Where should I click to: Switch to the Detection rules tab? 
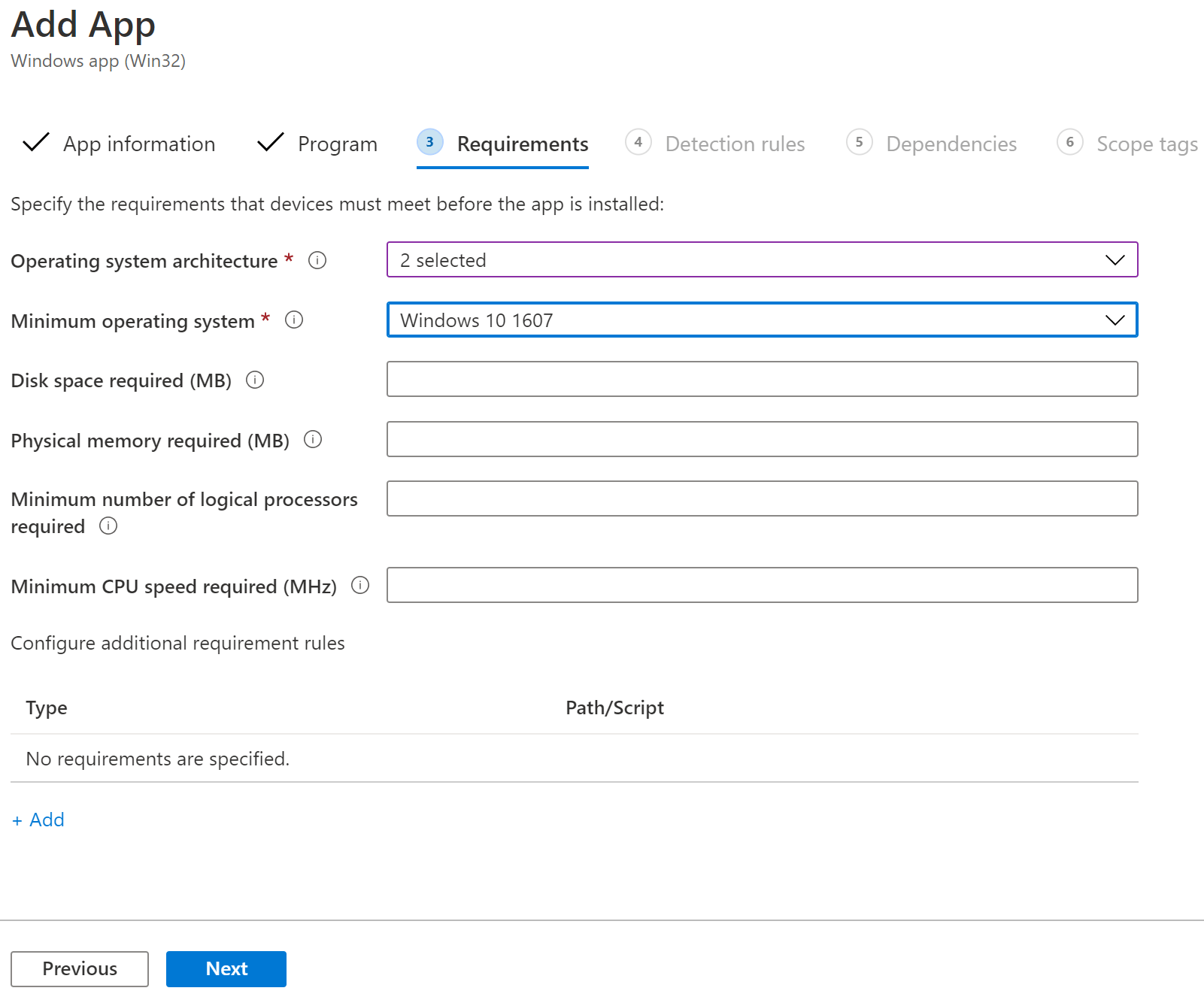point(734,144)
